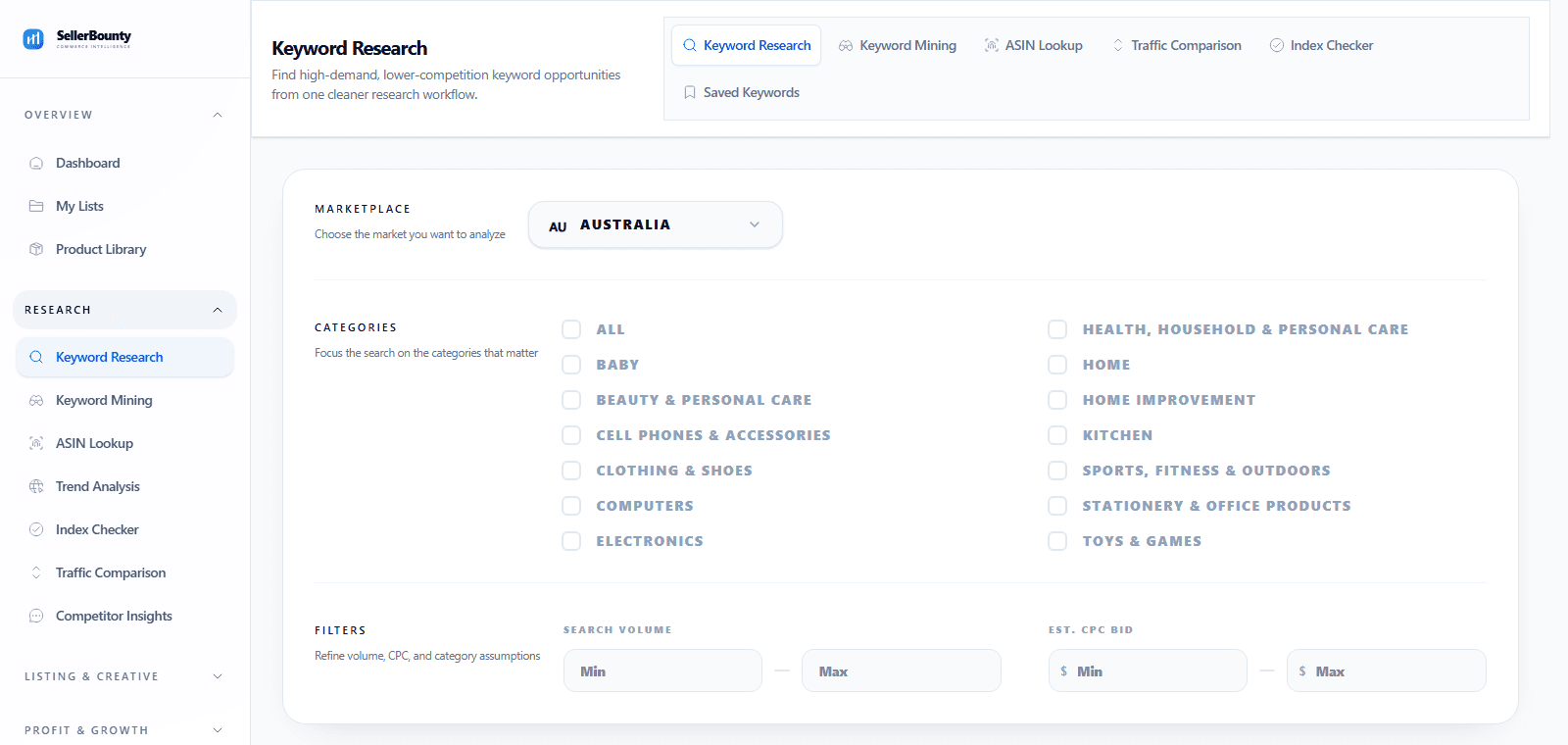Tick the Electronics checkbox

pyautogui.click(x=571, y=541)
